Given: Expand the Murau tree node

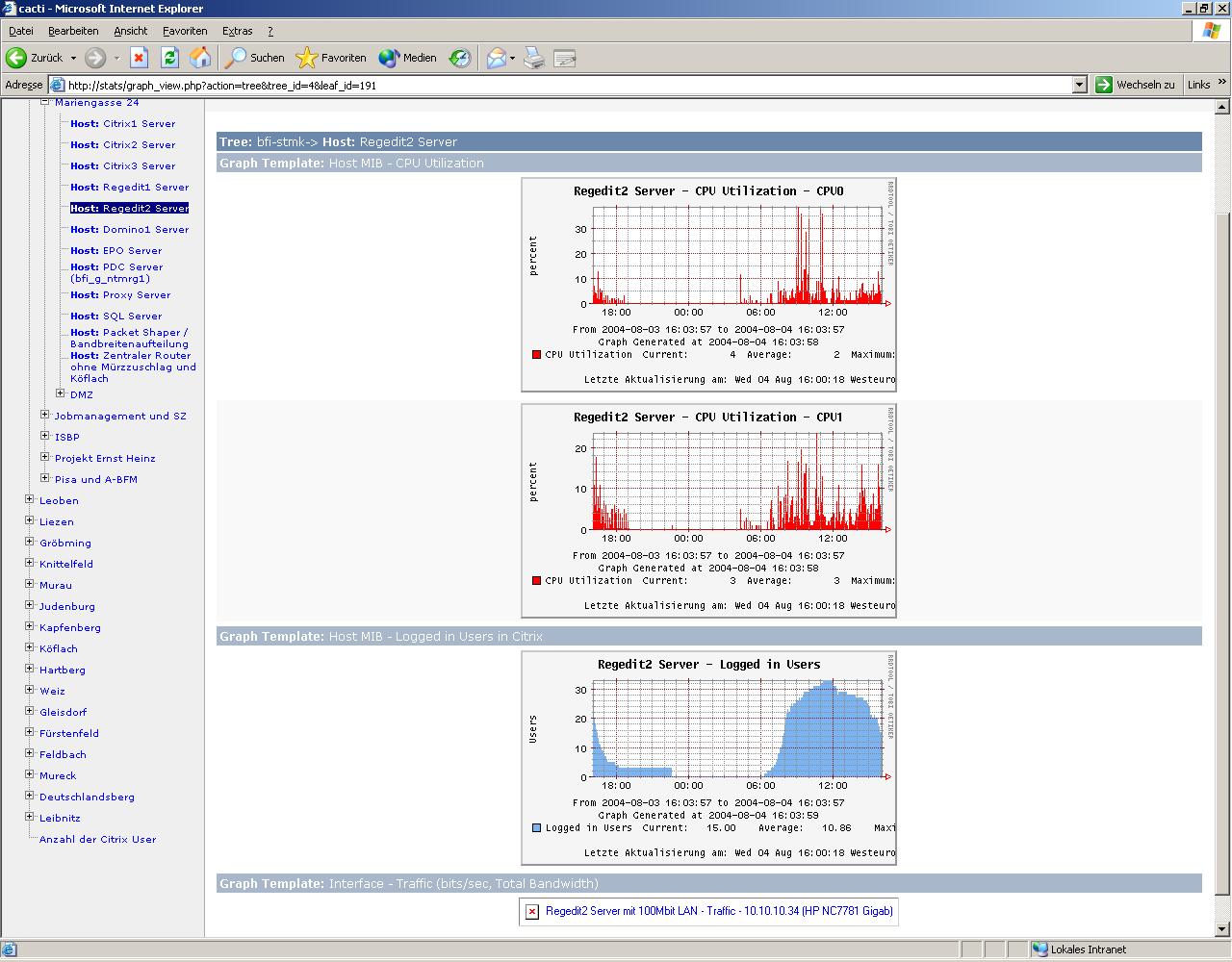Looking at the screenshot, I should click(29, 584).
